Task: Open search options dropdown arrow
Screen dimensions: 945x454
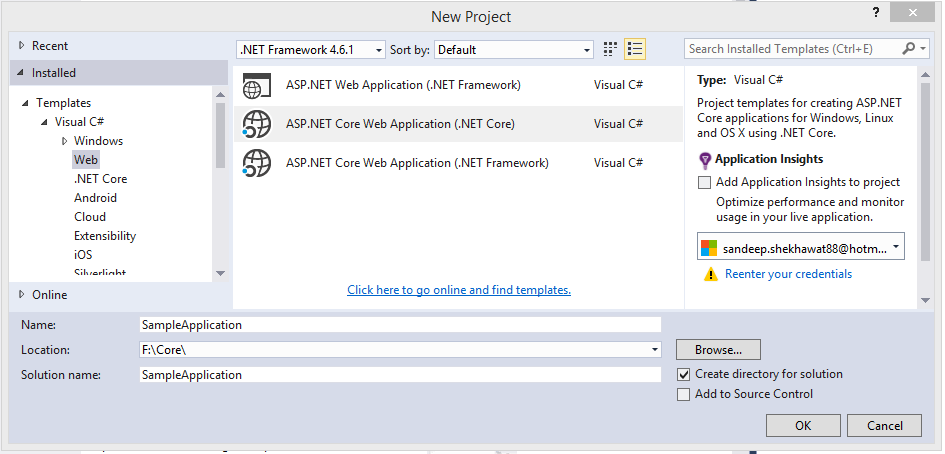Action: pos(923,49)
